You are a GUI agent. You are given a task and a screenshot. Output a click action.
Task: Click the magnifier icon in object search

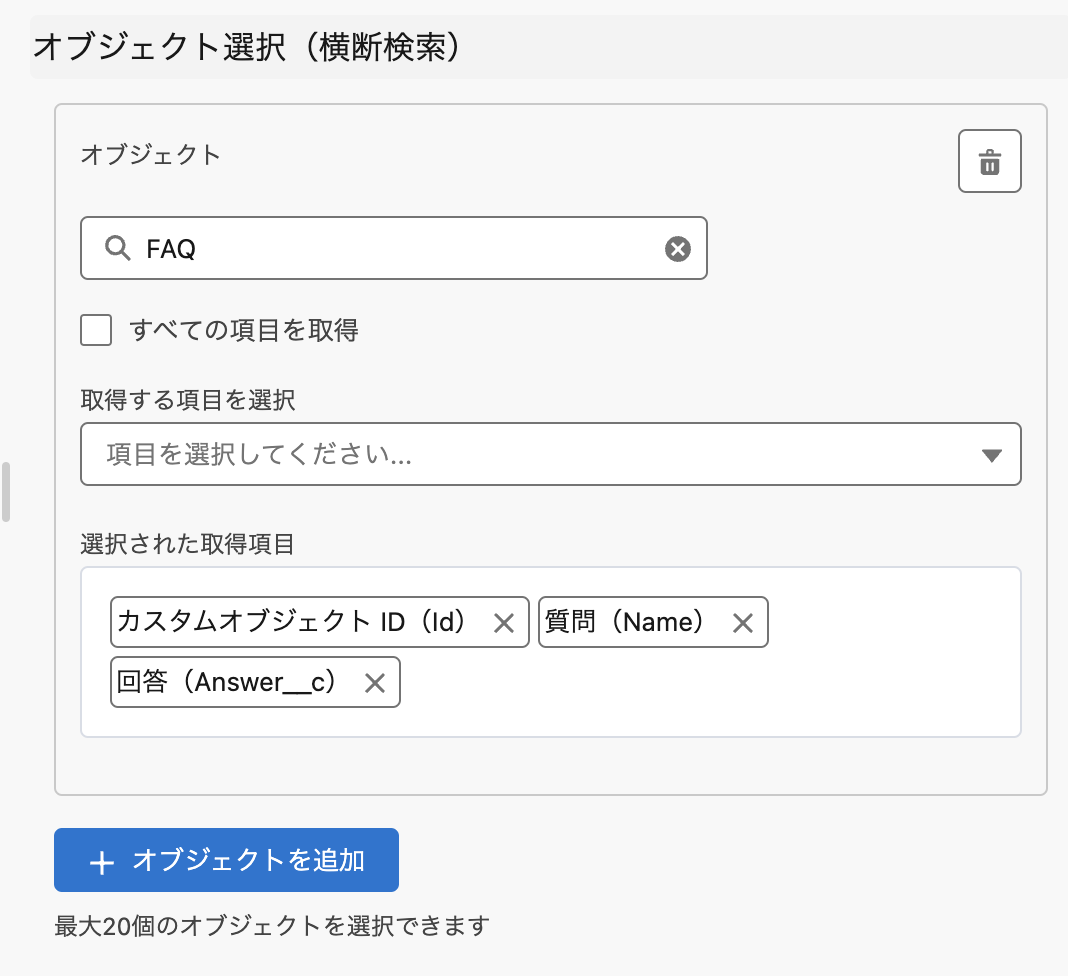pos(118,249)
